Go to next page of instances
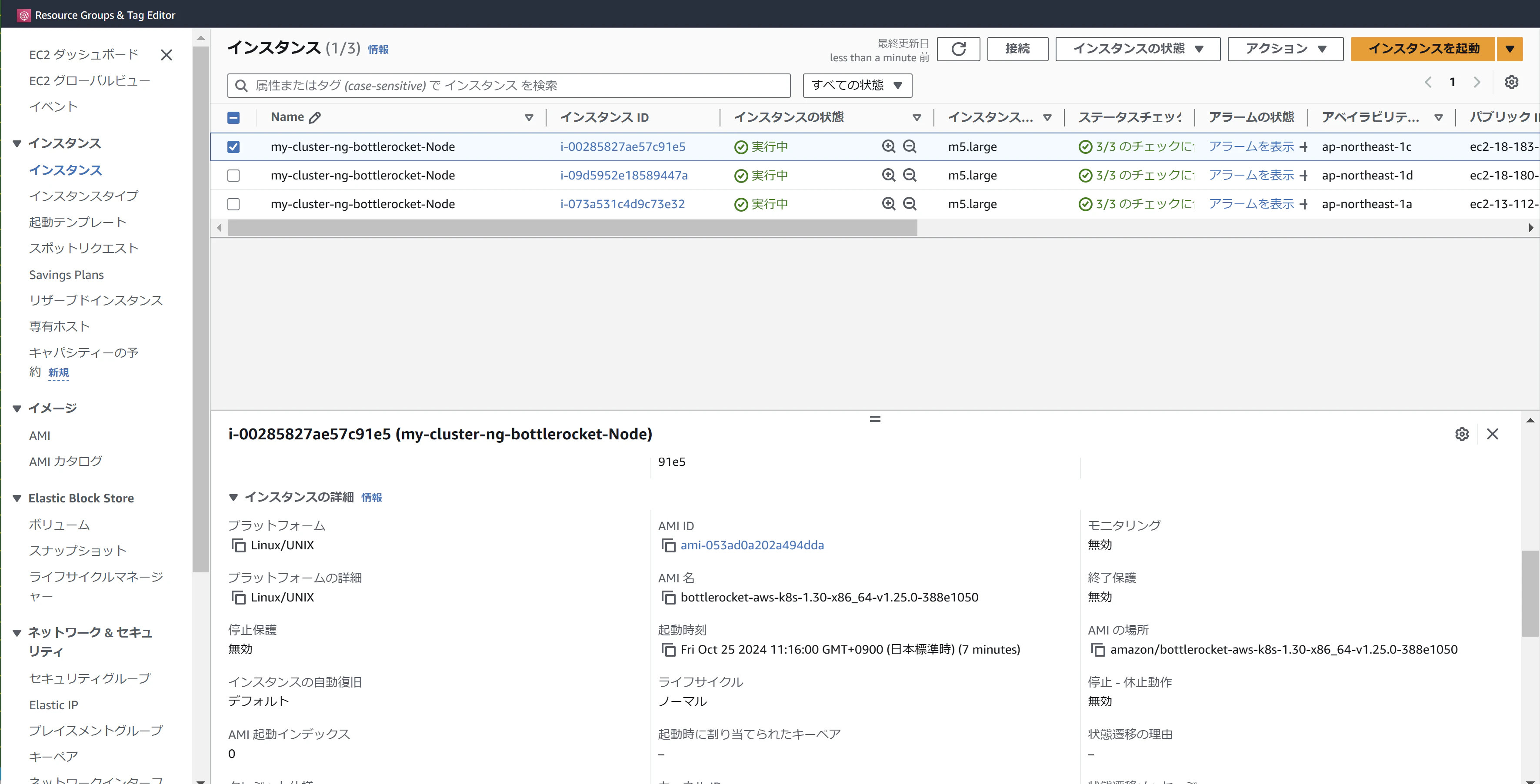The width and height of the screenshot is (1540, 784). click(1477, 83)
